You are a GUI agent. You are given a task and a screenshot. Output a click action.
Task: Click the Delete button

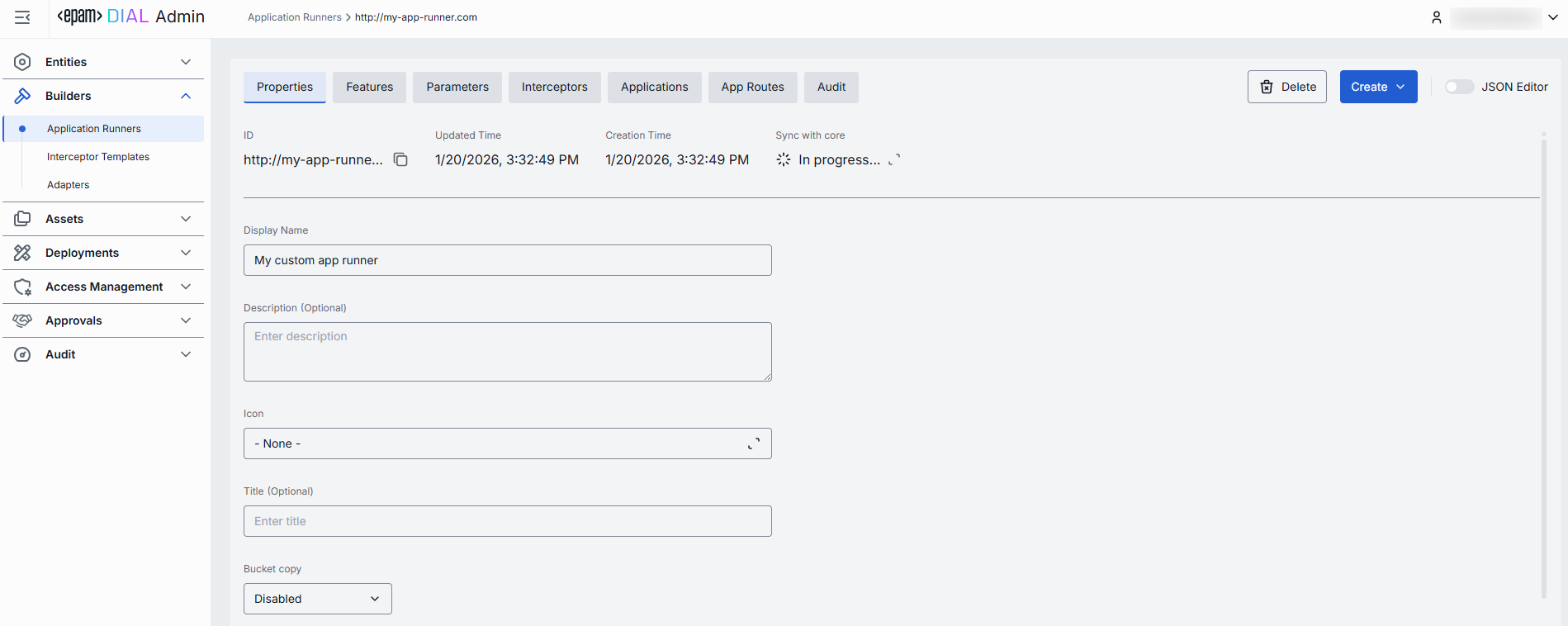1286,87
